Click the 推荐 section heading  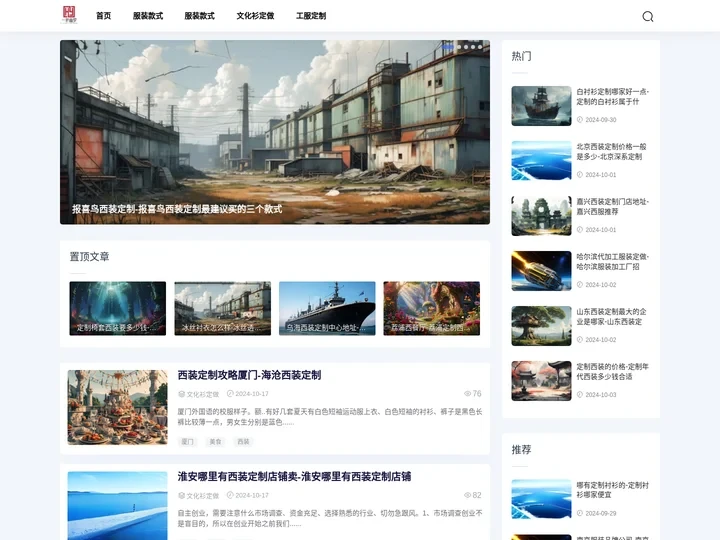click(x=522, y=450)
